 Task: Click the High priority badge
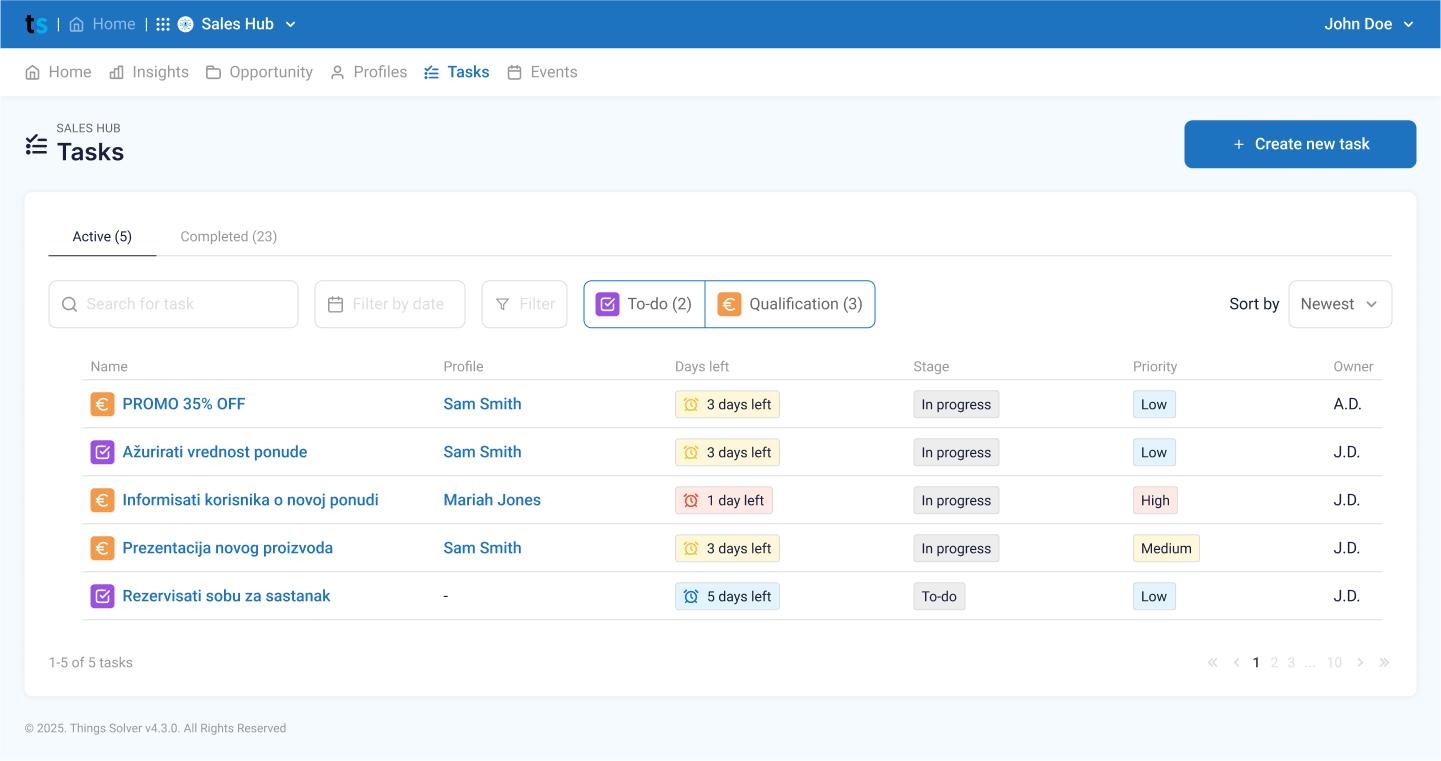pyautogui.click(x=1155, y=500)
